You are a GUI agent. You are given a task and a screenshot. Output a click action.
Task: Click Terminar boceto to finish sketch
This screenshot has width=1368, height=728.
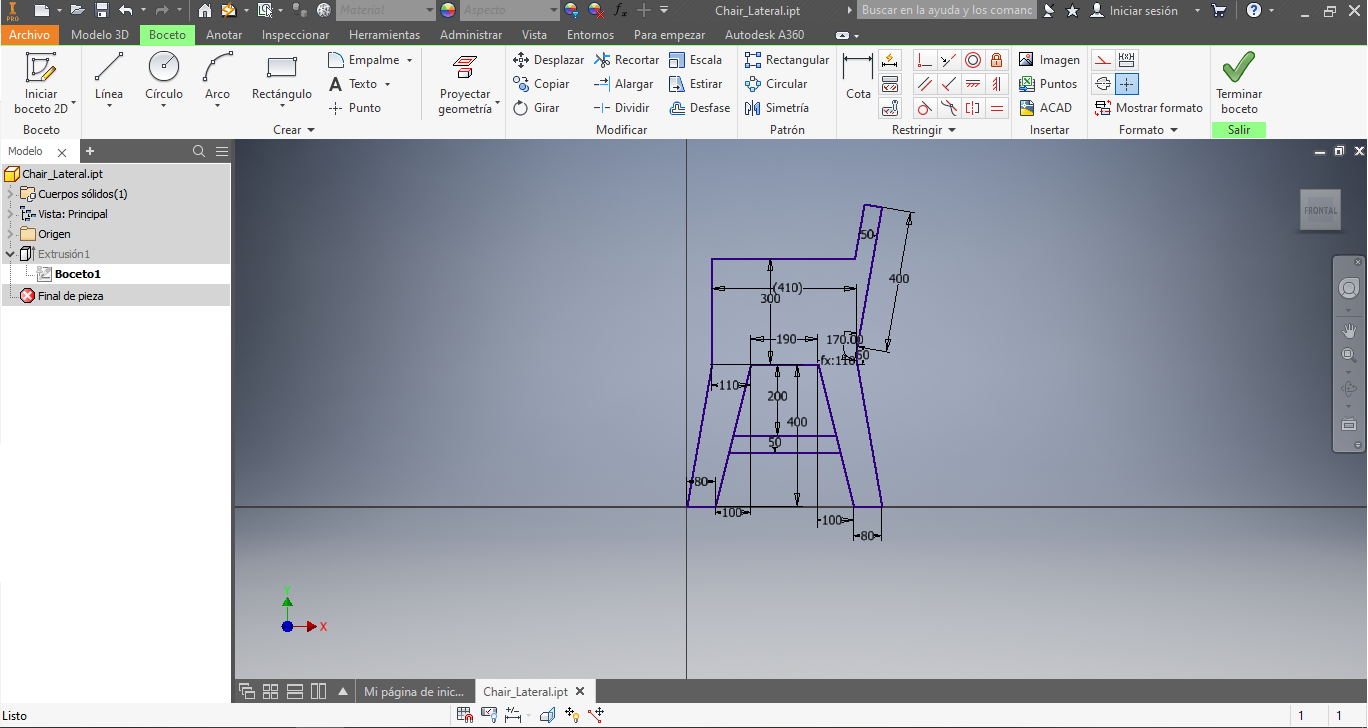pos(1239,83)
